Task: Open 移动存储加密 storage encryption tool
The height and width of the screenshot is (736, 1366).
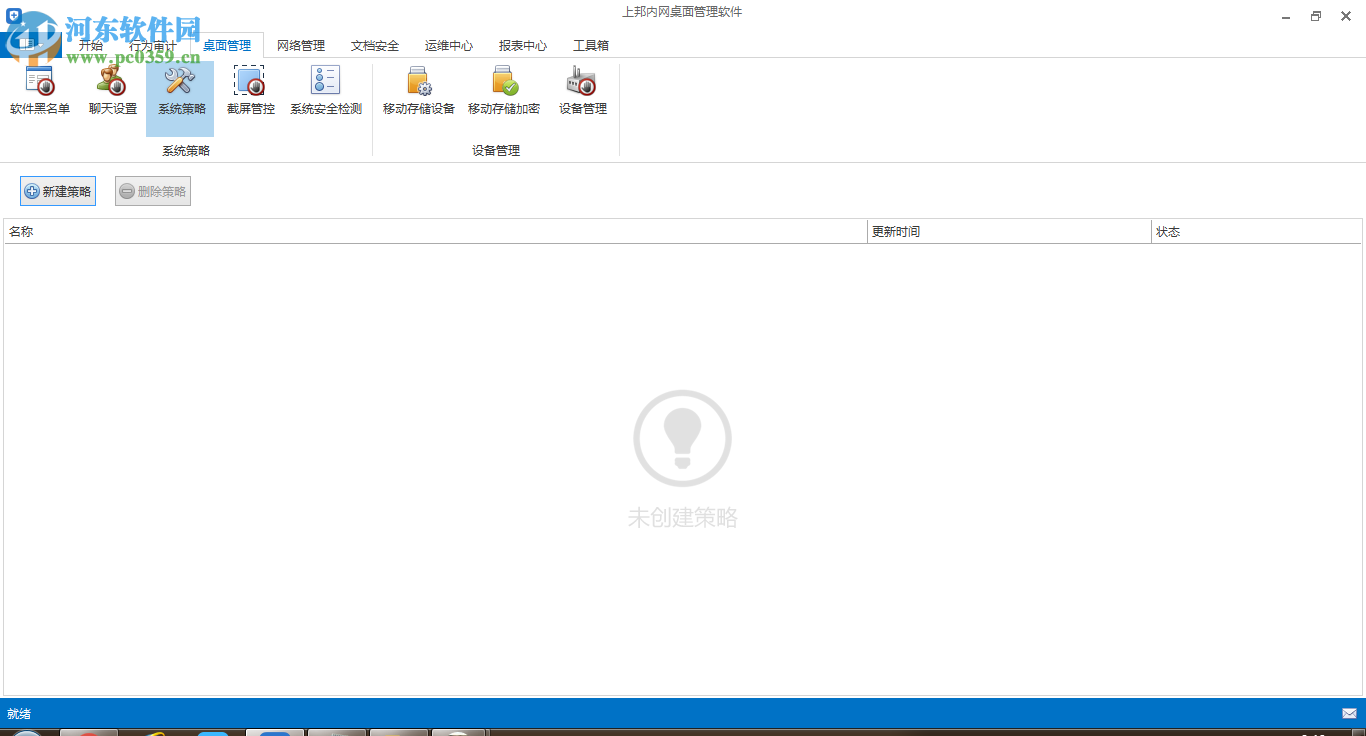Action: click(504, 88)
